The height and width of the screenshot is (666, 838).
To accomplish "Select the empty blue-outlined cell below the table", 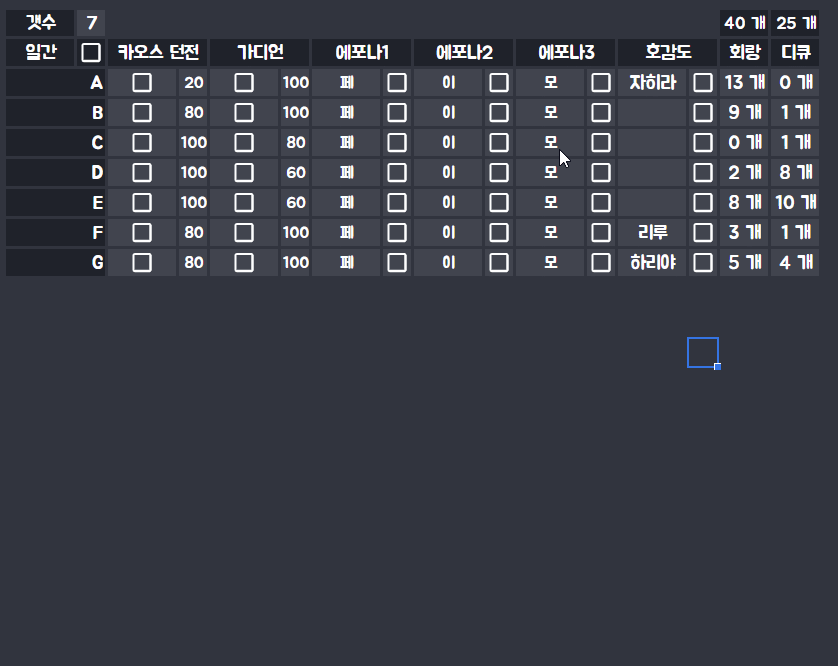I will pos(702,352).
